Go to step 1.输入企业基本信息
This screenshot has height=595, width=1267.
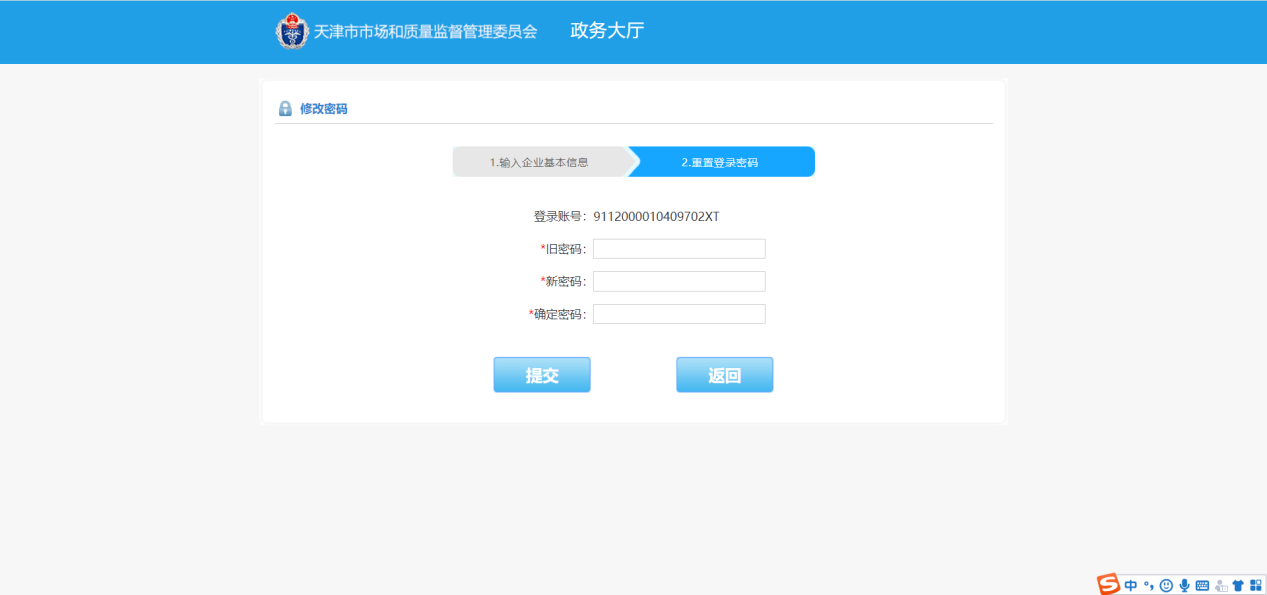pos(539,162)
